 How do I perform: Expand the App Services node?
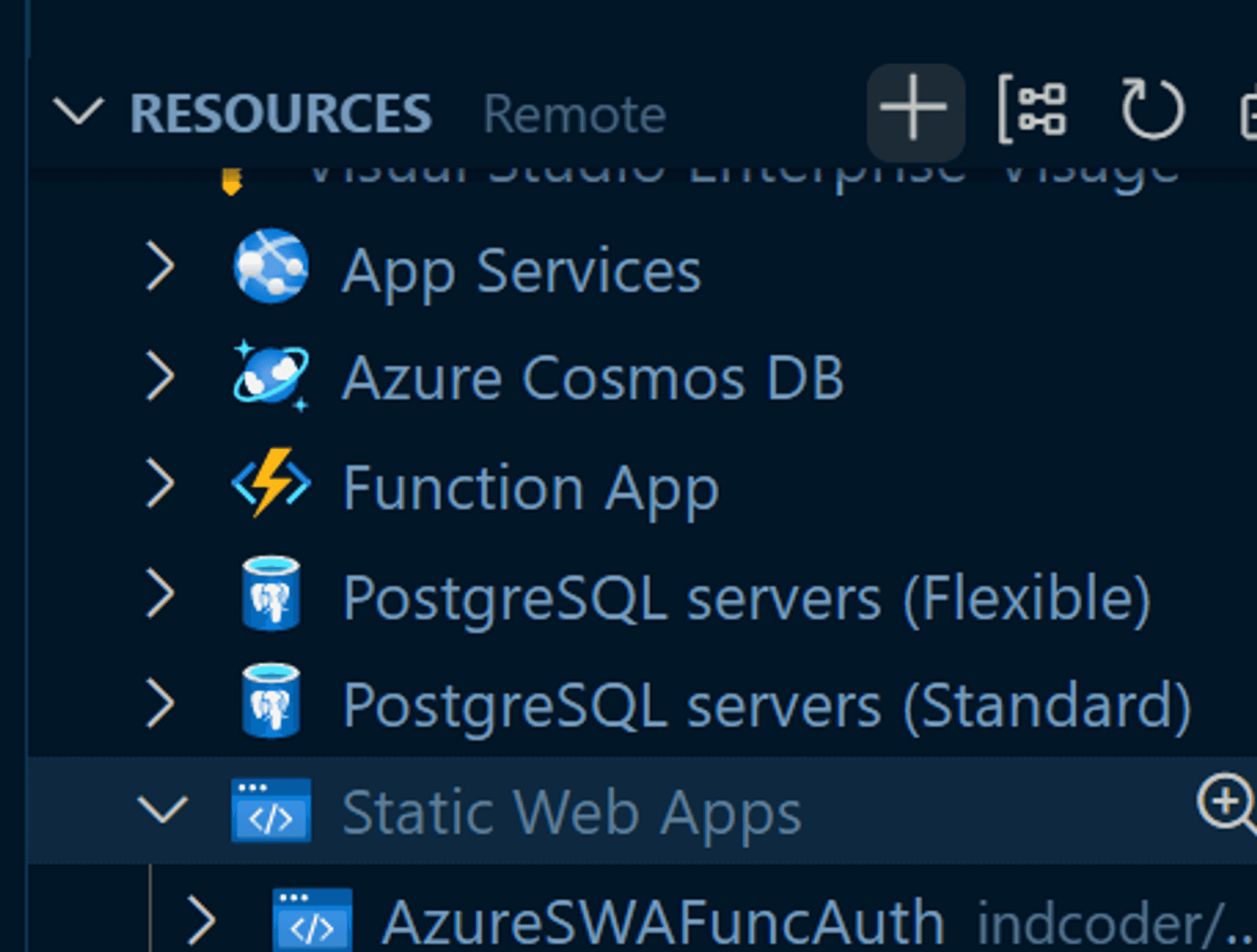pos(160,266)
